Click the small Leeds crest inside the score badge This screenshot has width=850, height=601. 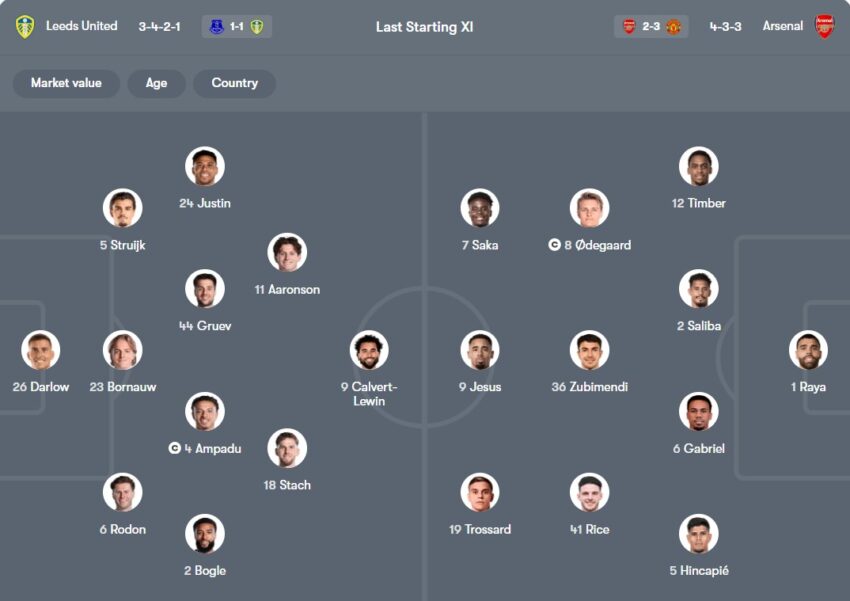[x=258, y=26]
